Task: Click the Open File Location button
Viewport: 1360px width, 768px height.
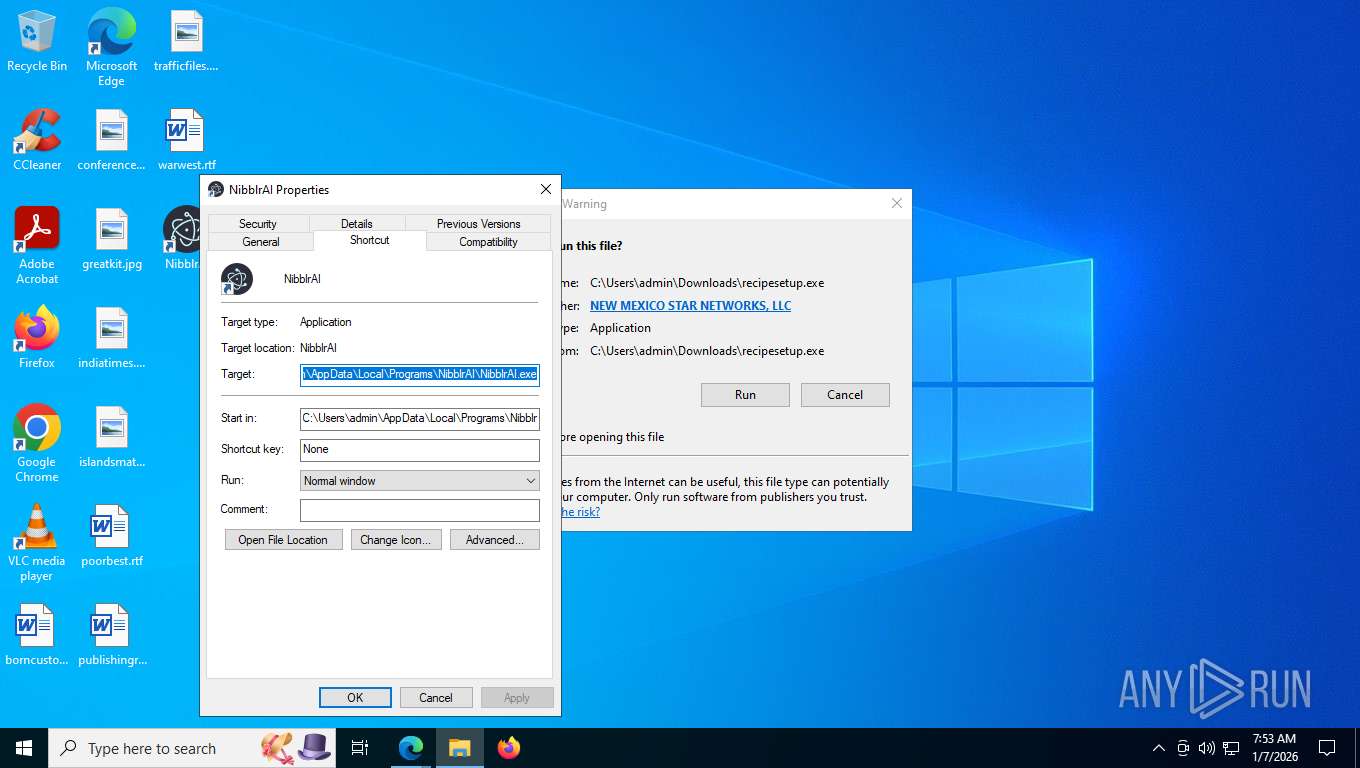Action: (283, 540)
